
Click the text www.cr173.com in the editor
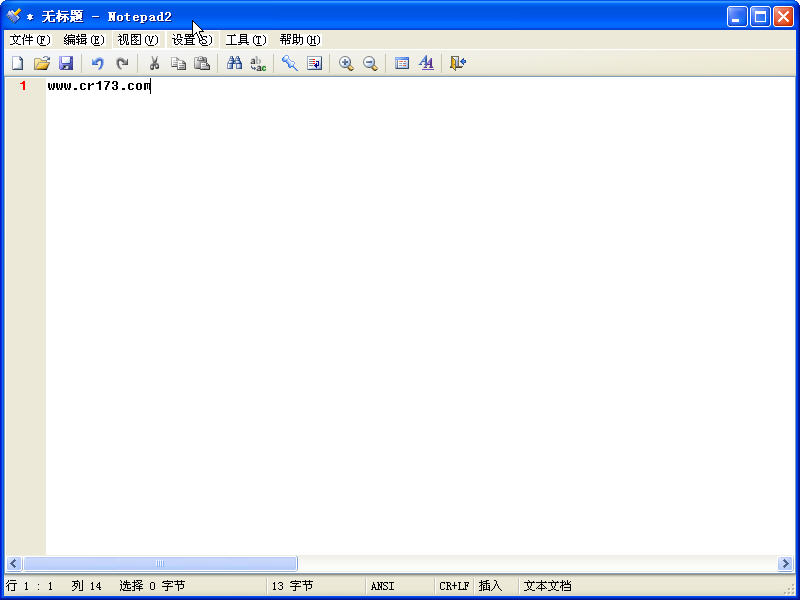pos(99,86)
